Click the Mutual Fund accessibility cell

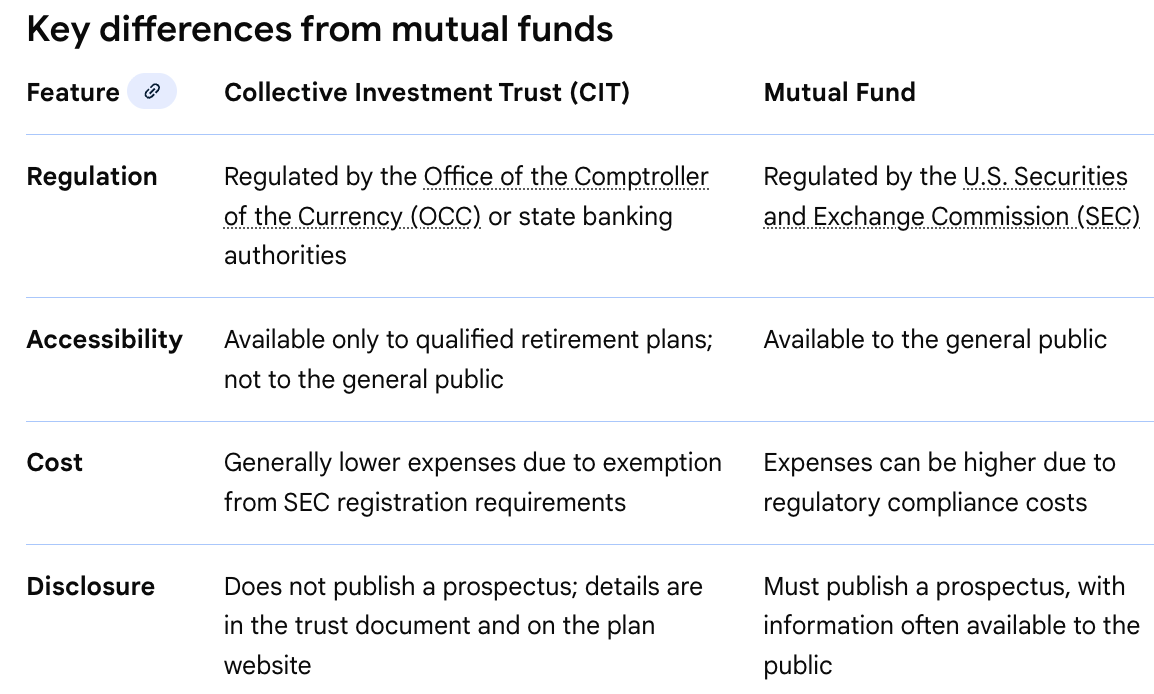[x=935, y=340]
